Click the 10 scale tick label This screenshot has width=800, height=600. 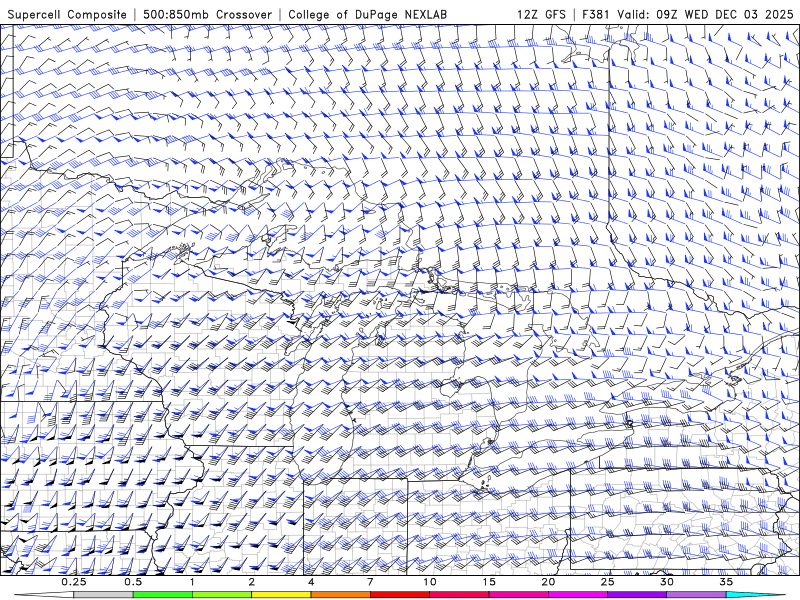coord(430,582)
